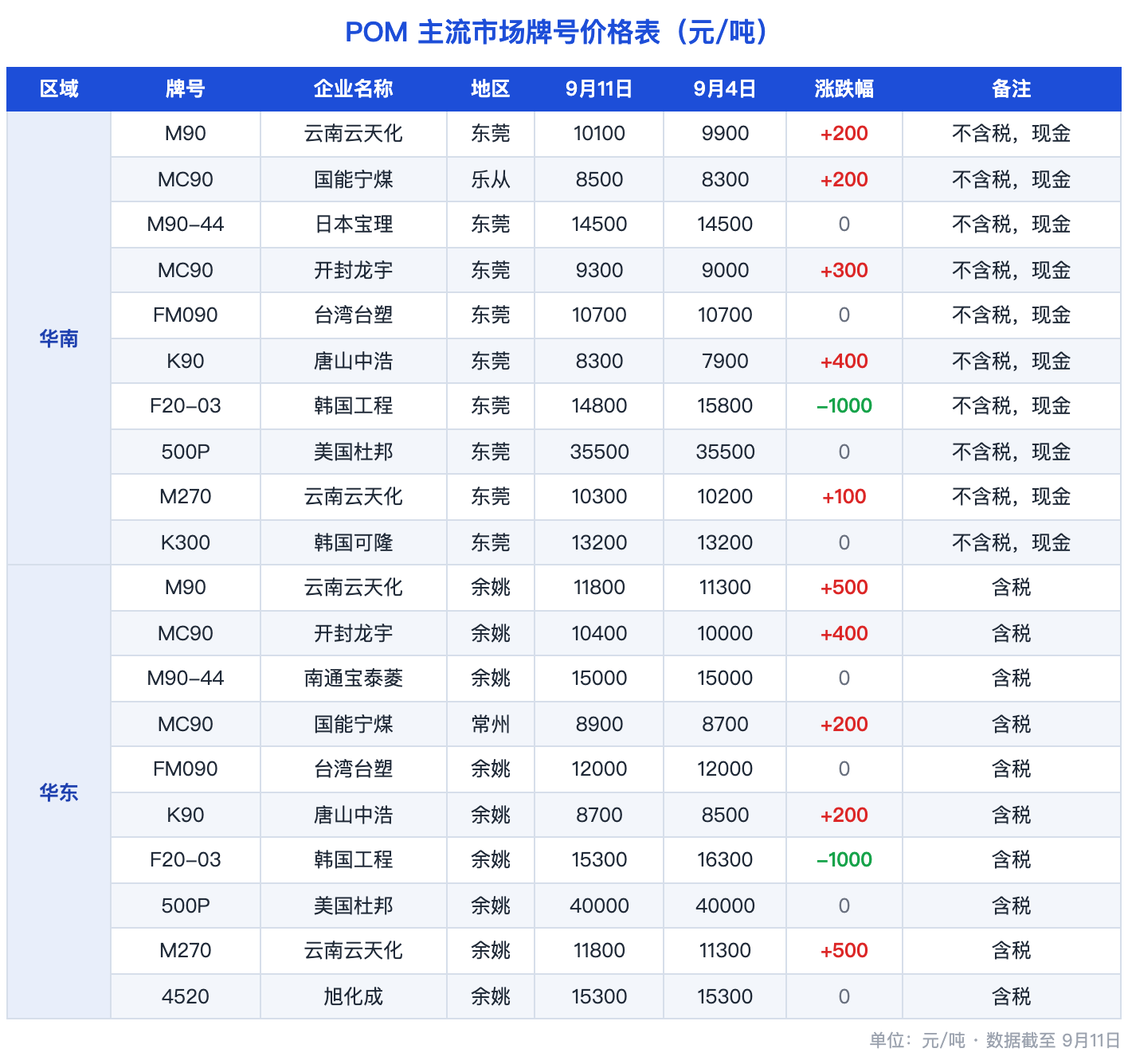Click '+500' in the 余姚 M270 row
This screenshot has height=1064, width=1128.
click(x=844, y=951)
